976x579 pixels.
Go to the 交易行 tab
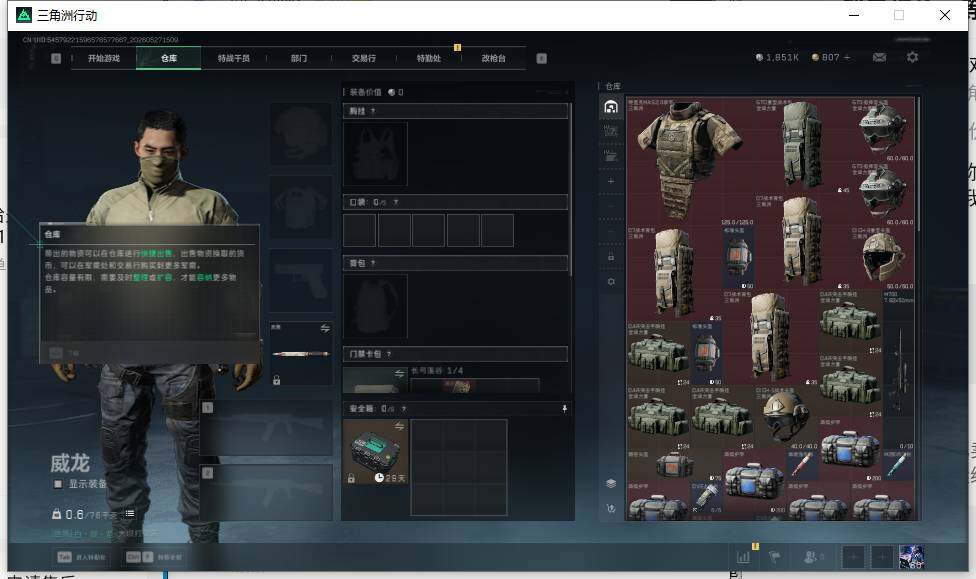(x=364, y=59)
